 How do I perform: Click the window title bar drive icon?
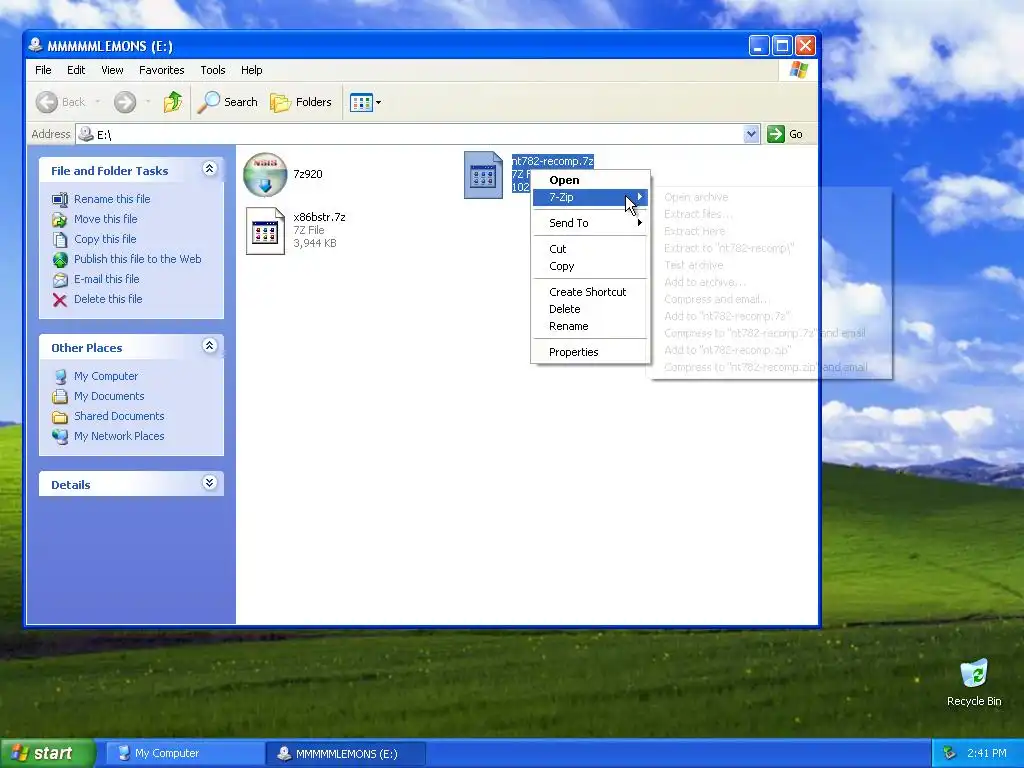pyautogui.click(x=35, y=45)
